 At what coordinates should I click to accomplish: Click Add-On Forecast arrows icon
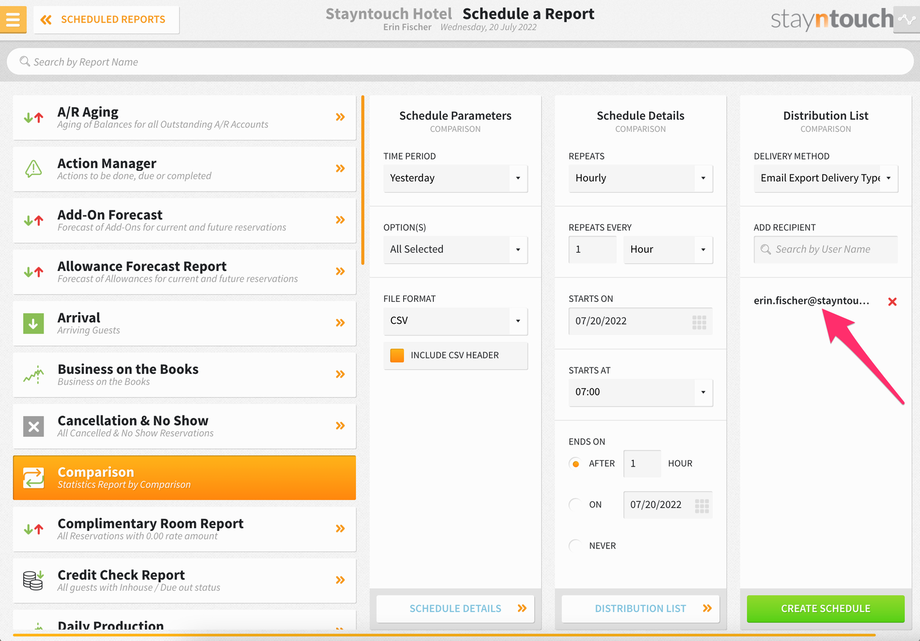tap(33, 220)
